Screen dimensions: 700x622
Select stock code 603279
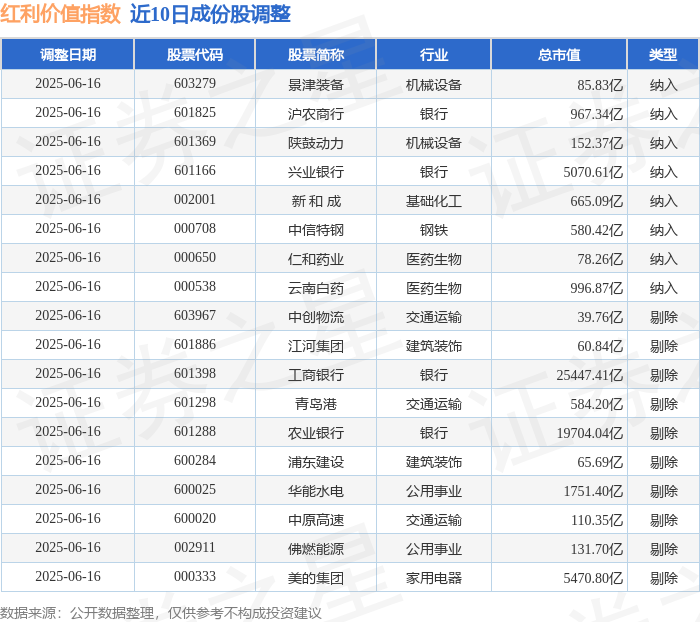pyautogui.click(x=195, y=83)
